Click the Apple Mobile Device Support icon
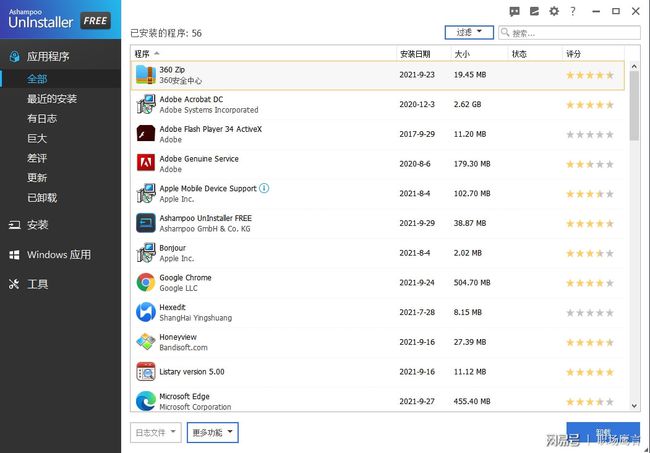The height and width of the screenshot is (453, 650). pyautogui.click(x=146, y=194)
